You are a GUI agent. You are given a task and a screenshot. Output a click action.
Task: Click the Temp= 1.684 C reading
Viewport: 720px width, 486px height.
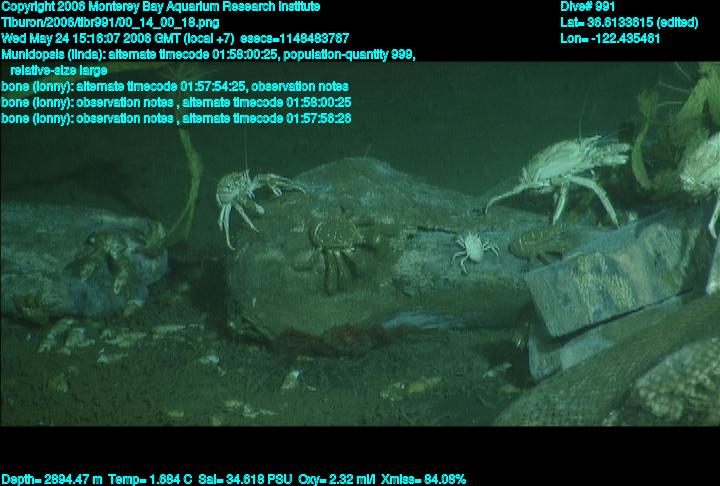coord(150,479)
